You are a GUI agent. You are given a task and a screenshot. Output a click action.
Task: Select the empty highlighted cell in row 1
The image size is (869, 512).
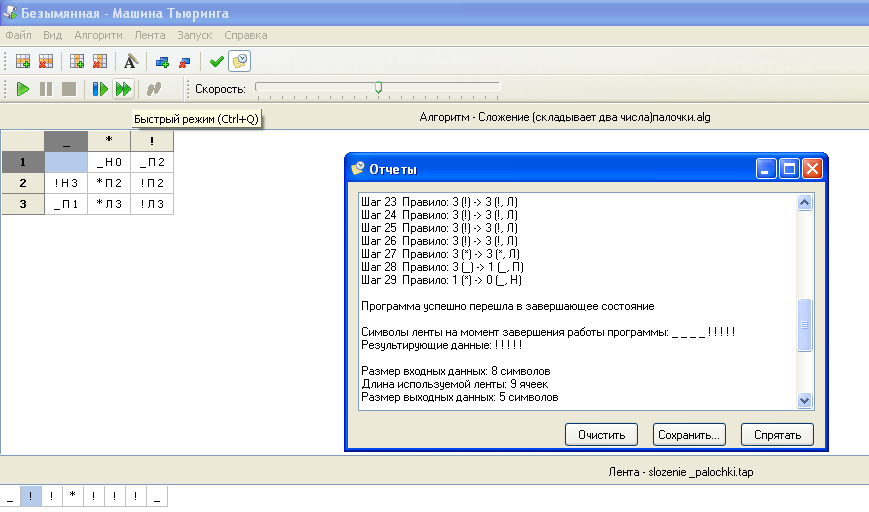[x=66, y=162]
